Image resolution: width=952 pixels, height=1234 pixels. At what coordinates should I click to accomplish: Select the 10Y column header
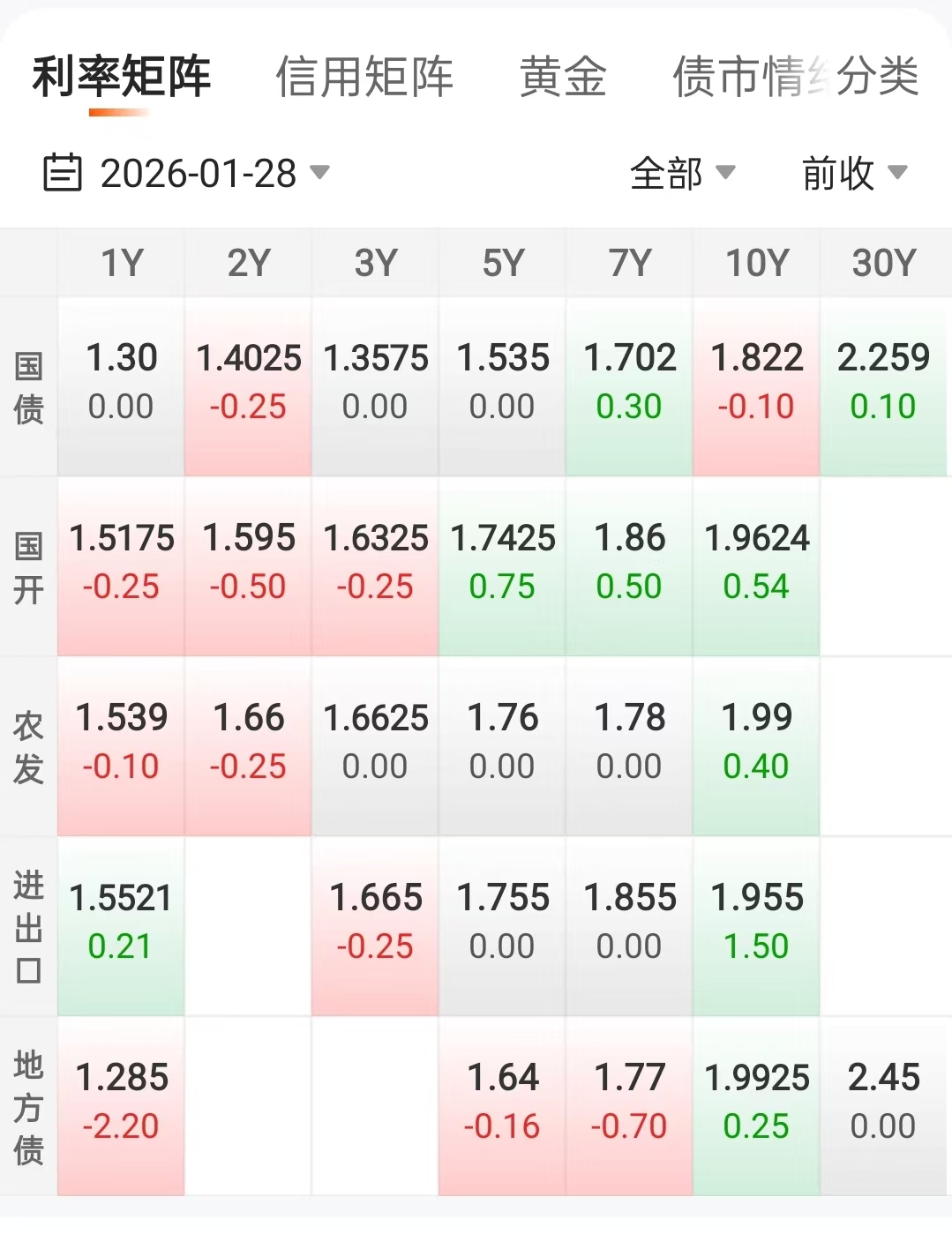756,263
